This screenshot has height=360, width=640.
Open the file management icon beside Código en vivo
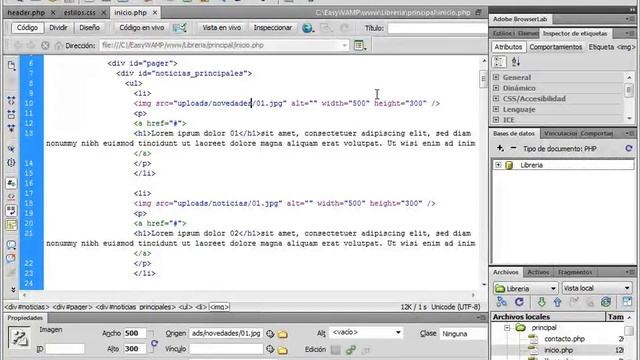point(179,28)
